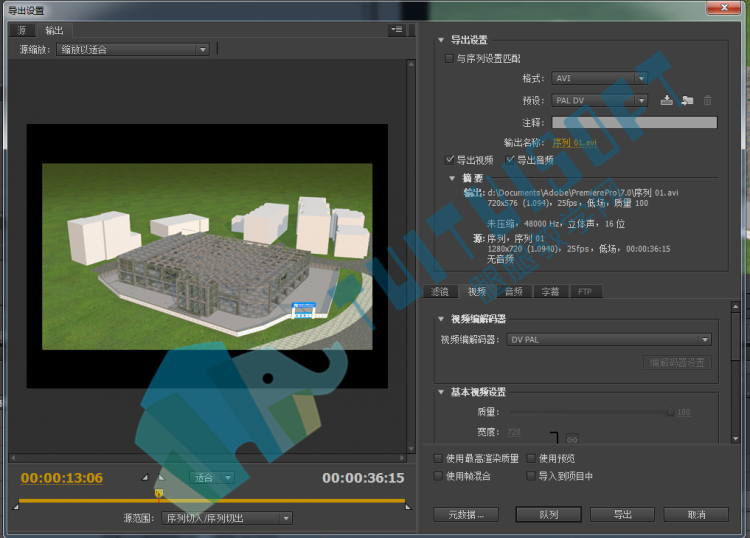This screenshot has height=538, width=750.
Task: Click the current timecode 00:00:13:06
Action: pos(62,478)
